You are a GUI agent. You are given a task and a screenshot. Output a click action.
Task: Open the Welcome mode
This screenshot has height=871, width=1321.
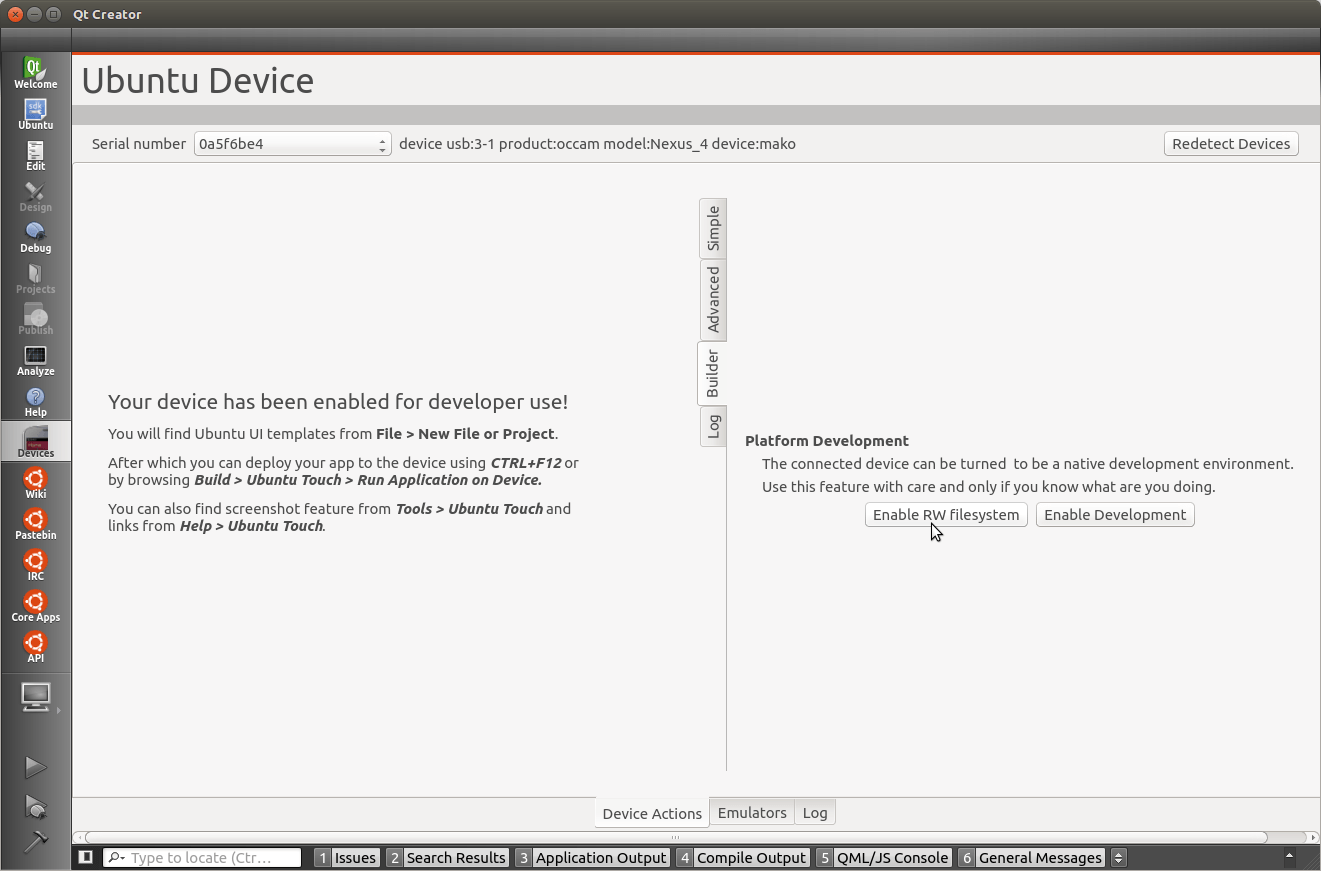point(35,73)
